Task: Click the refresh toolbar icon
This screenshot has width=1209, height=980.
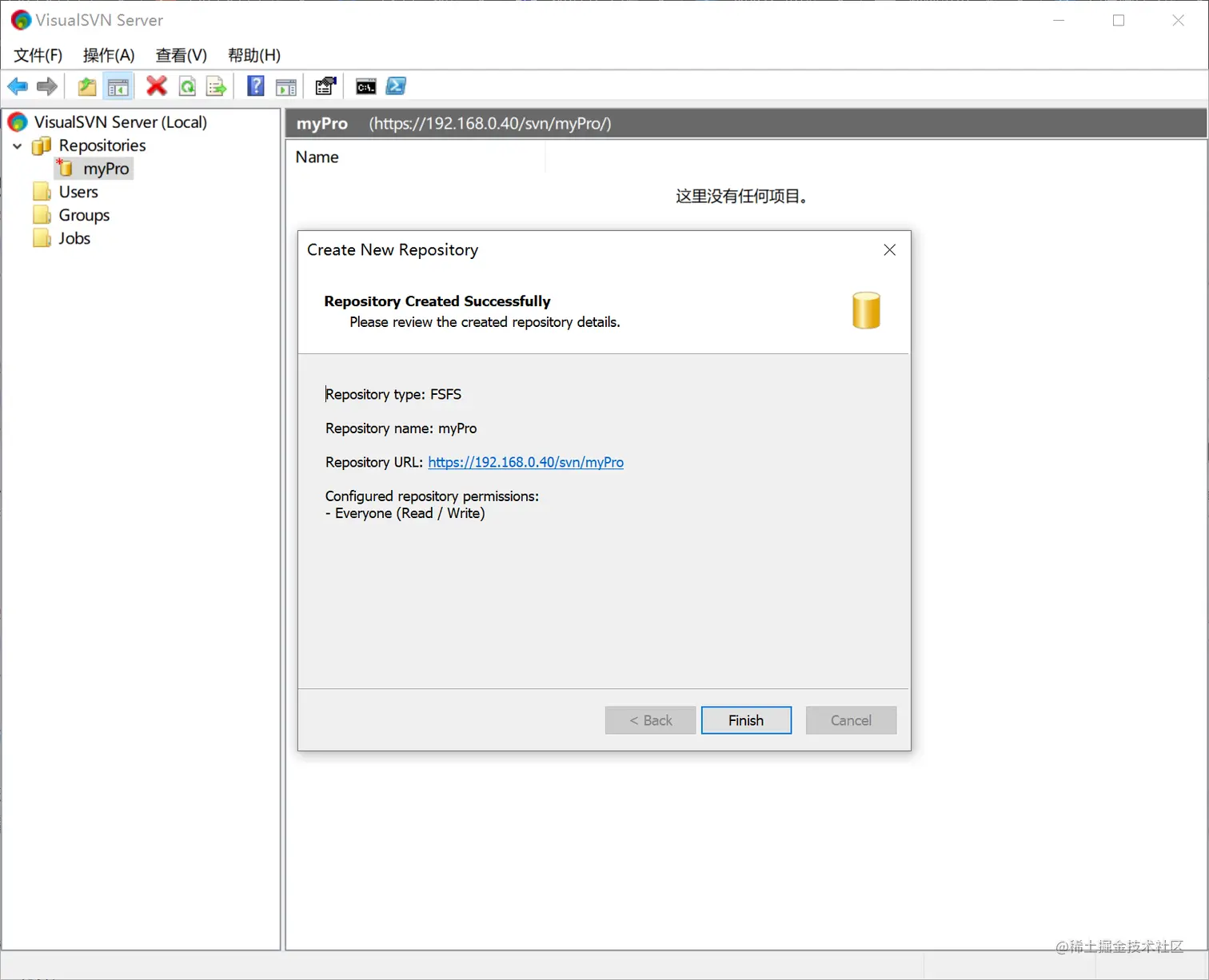Action: 188,86
